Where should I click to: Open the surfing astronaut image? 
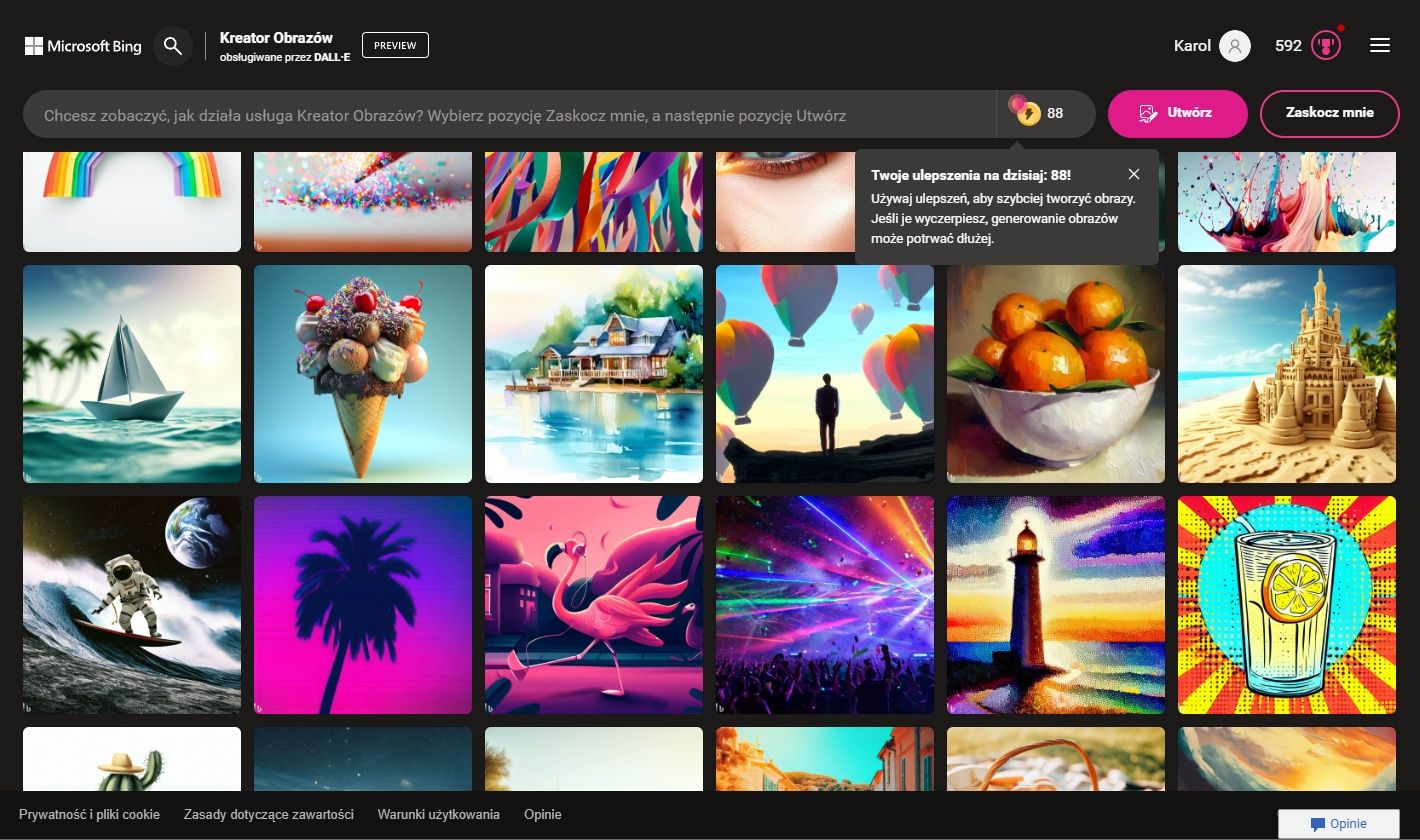(132, 605)
